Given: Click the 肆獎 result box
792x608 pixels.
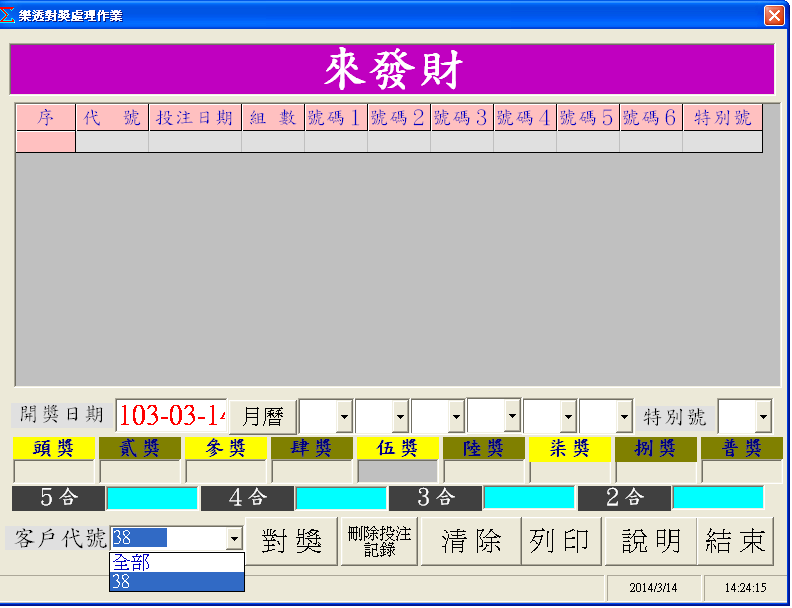Looking at the screenshot, I should pyautogui.click(x=312, y=472).
